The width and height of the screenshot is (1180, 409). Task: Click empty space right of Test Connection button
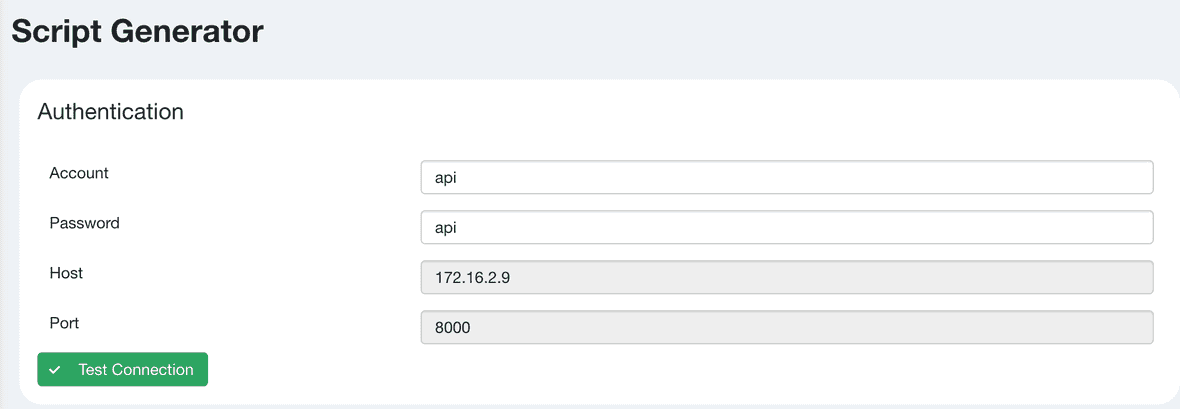[x=600, y=370]
